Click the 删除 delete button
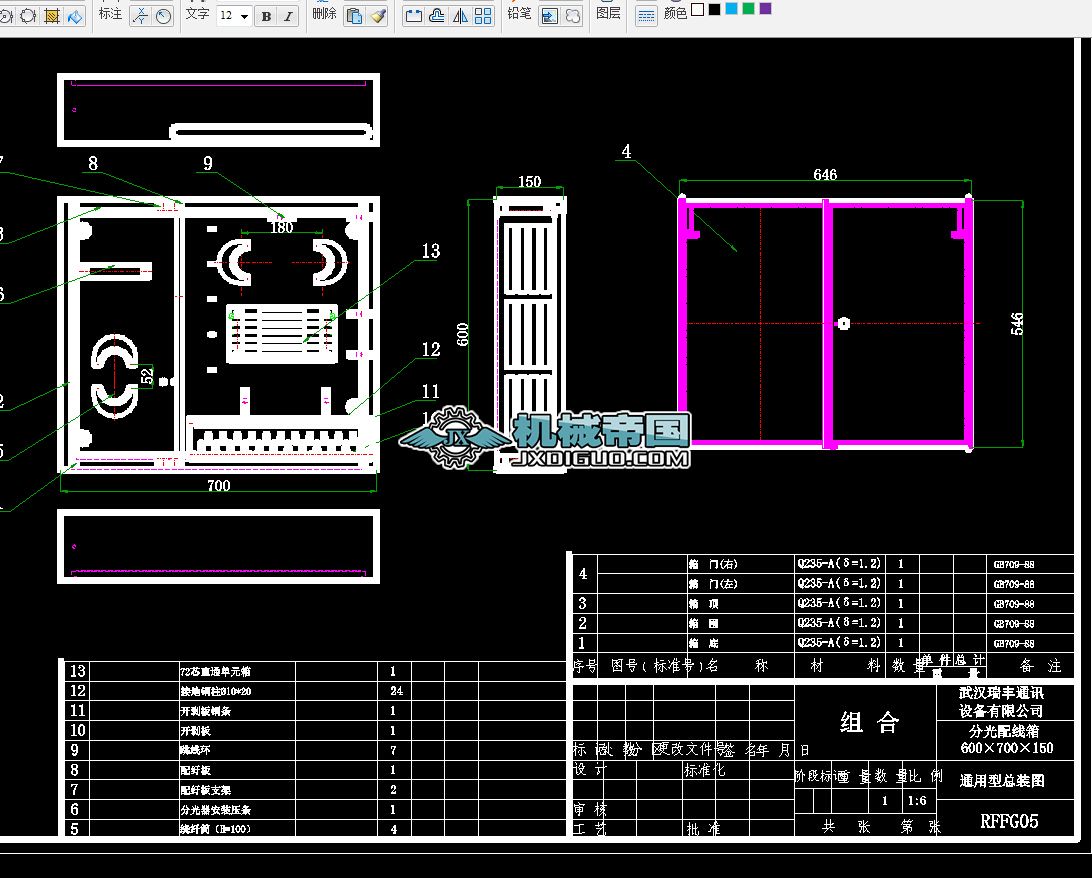 coord(324,13)
